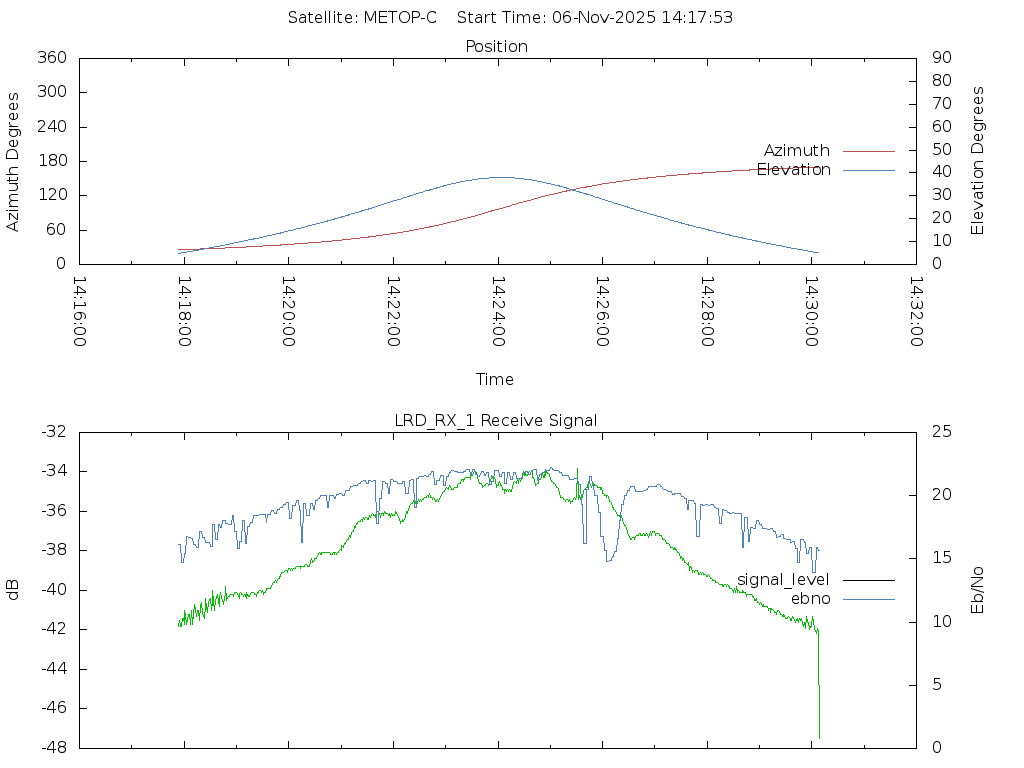Select the ebno legend label
Screen dimensions: 1024x768
(x=810, y=598)
